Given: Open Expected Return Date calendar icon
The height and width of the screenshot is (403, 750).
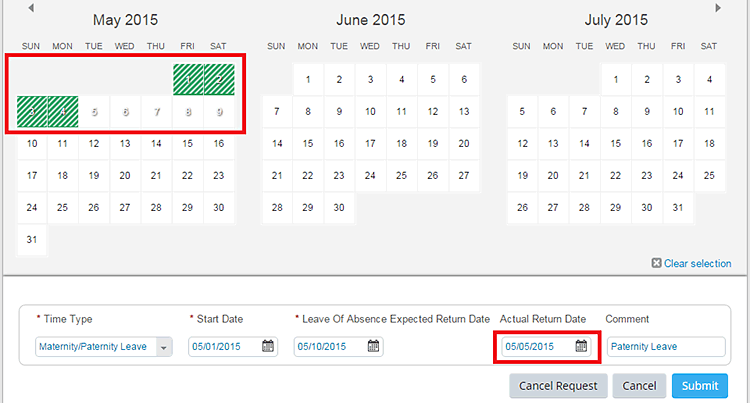Looking at the screenshot, I should 373,347.
